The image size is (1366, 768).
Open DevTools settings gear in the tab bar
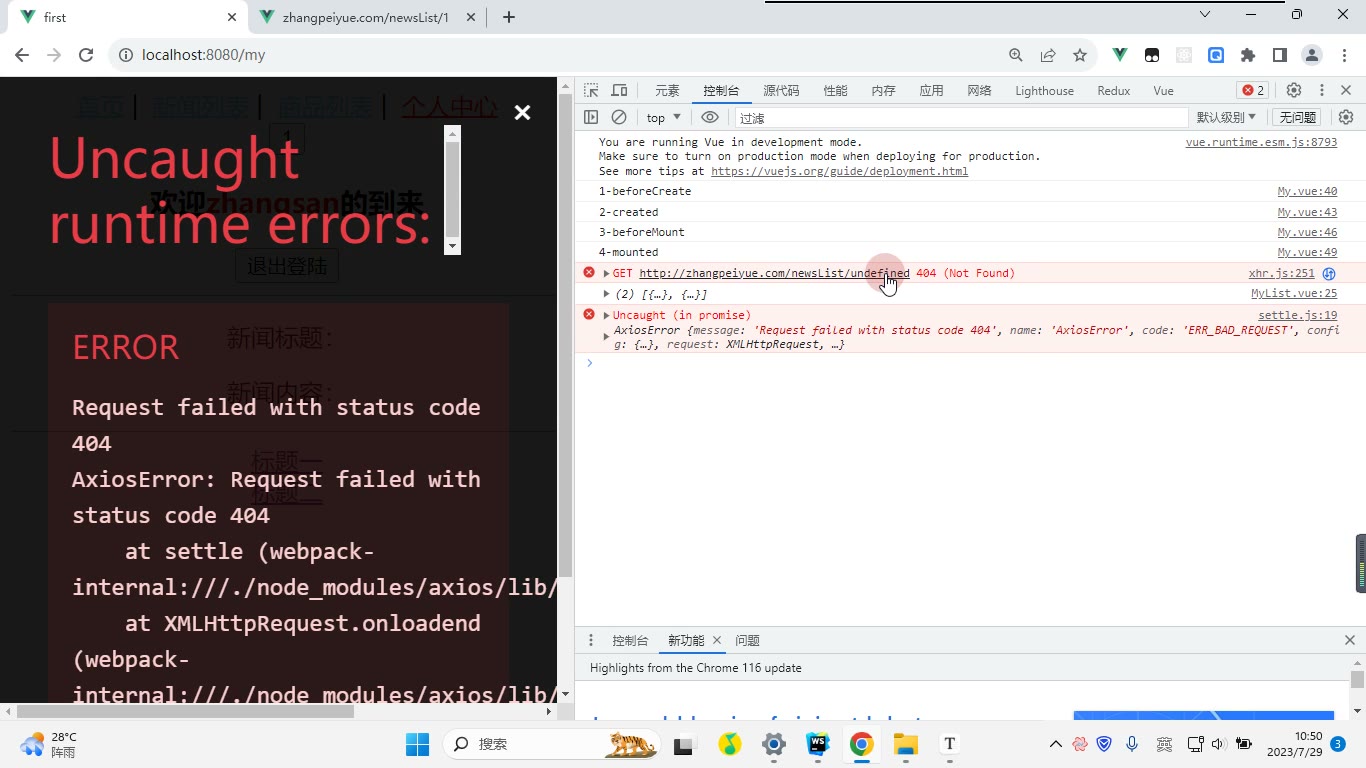[x=1293, y=90]
